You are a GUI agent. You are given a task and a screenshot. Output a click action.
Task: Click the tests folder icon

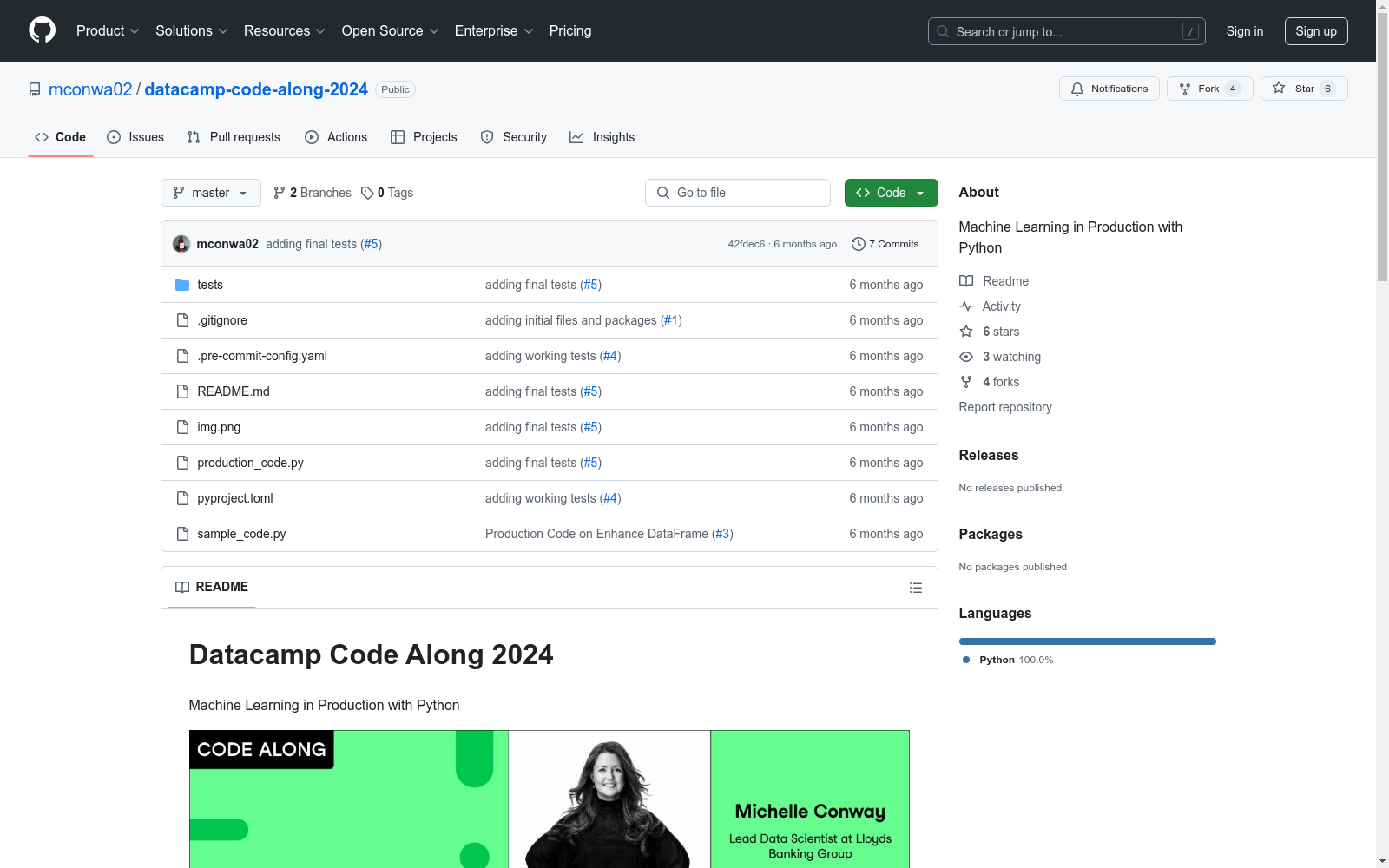click(182, 285)
